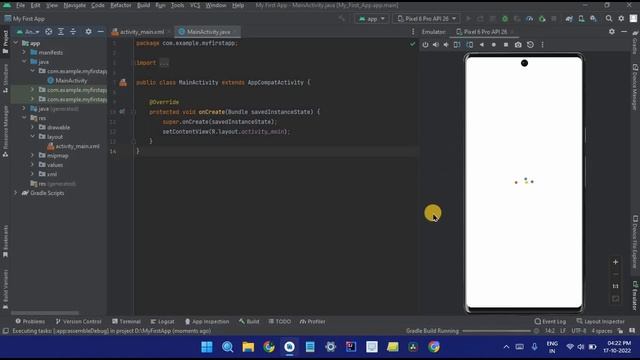Select activity_main.xml in the project tree
The height and width of the screenshot is (360, 640).
click(73, 146)
